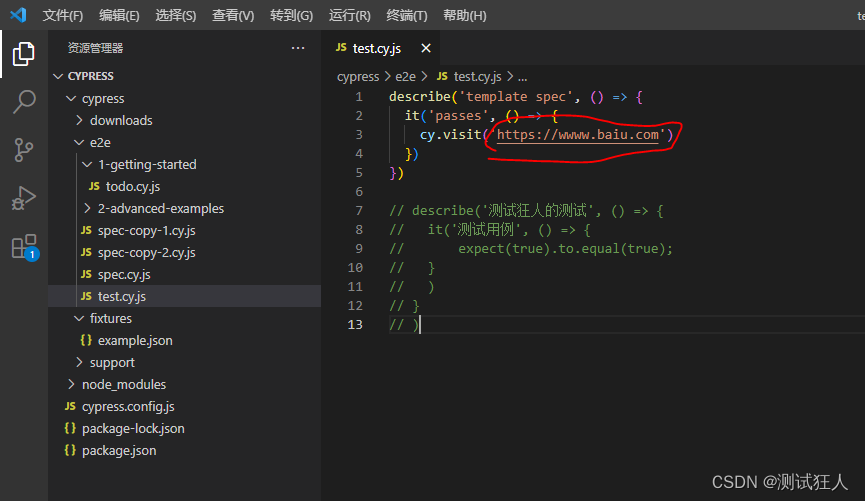Click the e2e breadcrumb segment
The image size is (865, 501).
click(x=405, y=77)
